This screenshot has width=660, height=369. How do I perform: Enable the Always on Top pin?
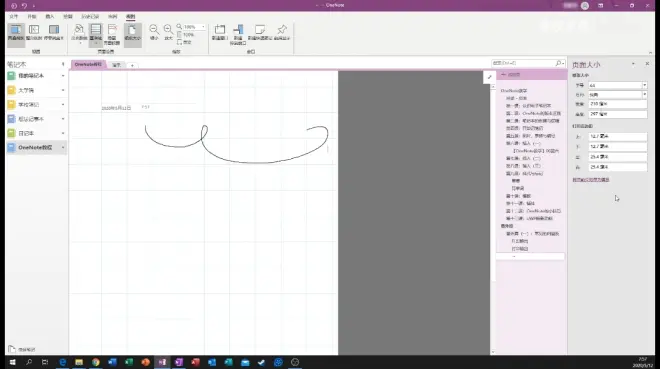282,32
